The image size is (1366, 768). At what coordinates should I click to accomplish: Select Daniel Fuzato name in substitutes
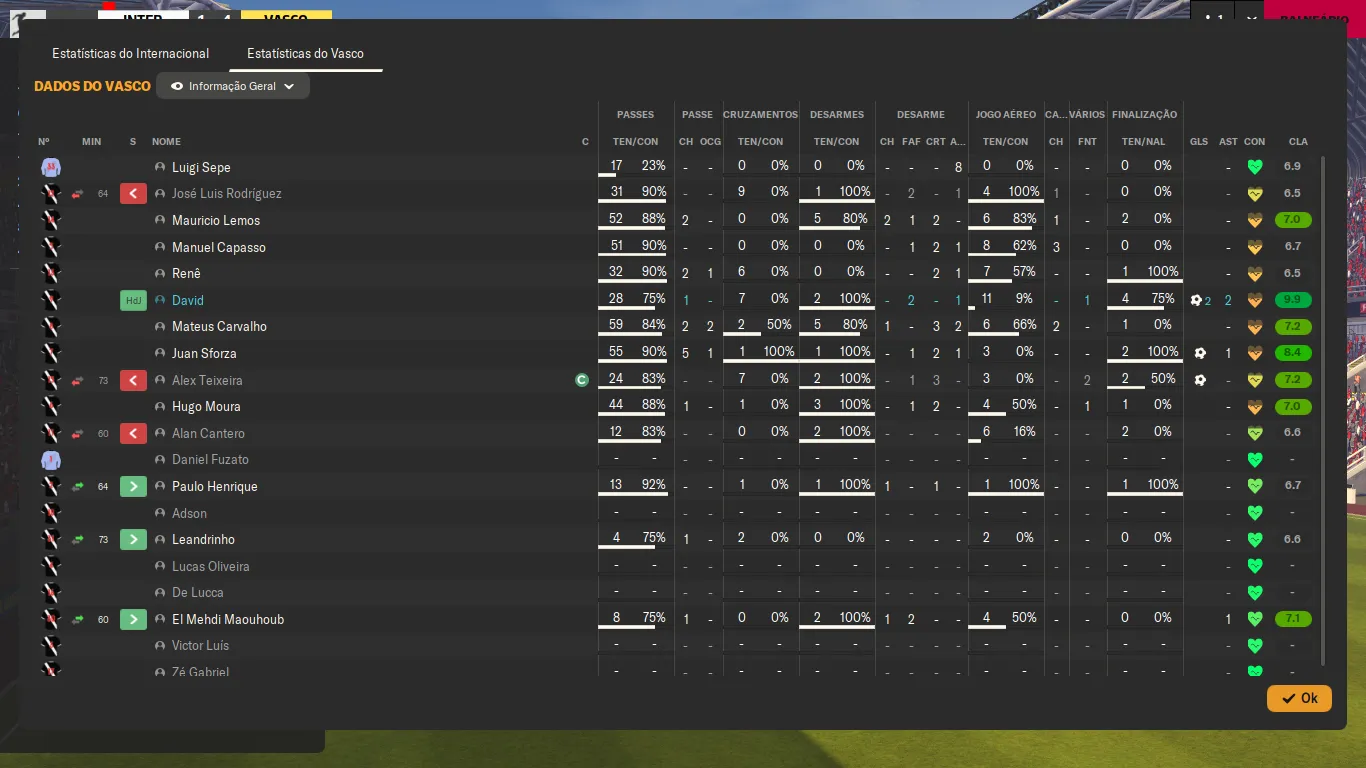[210, 460]
